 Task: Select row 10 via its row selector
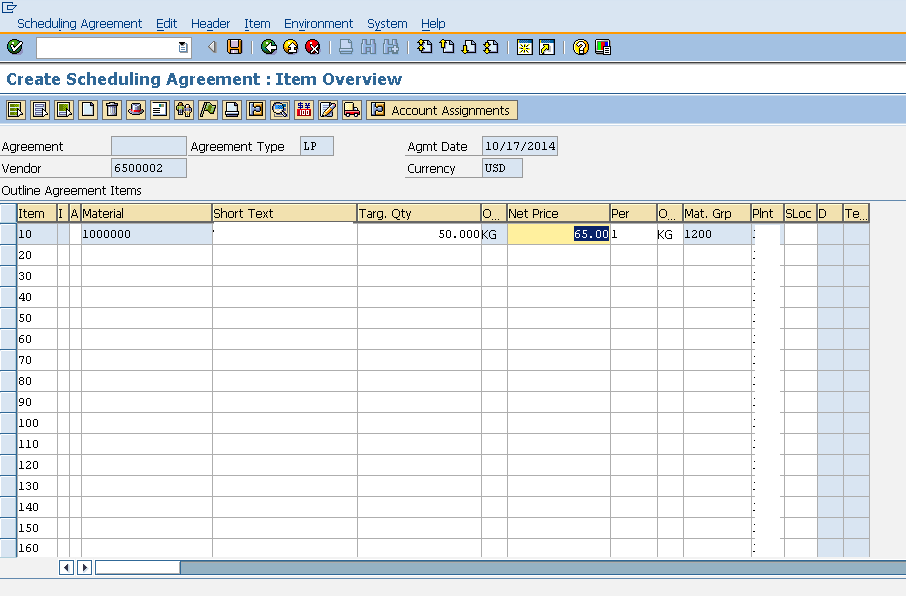pos(8,234)
